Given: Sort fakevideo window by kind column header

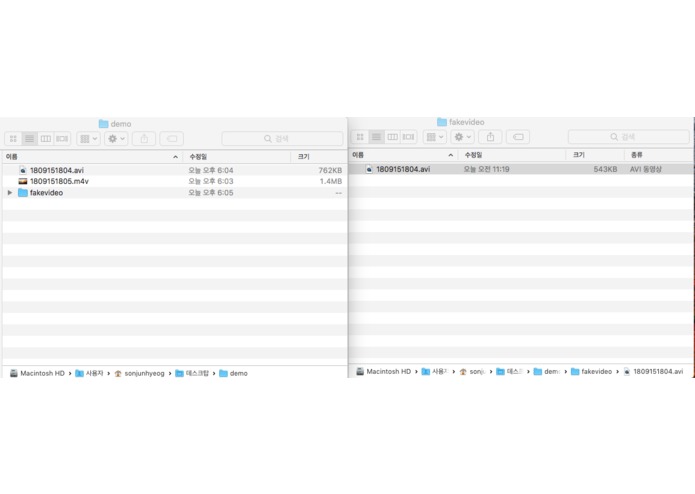Looking at the screenshot, I should 660,155.
